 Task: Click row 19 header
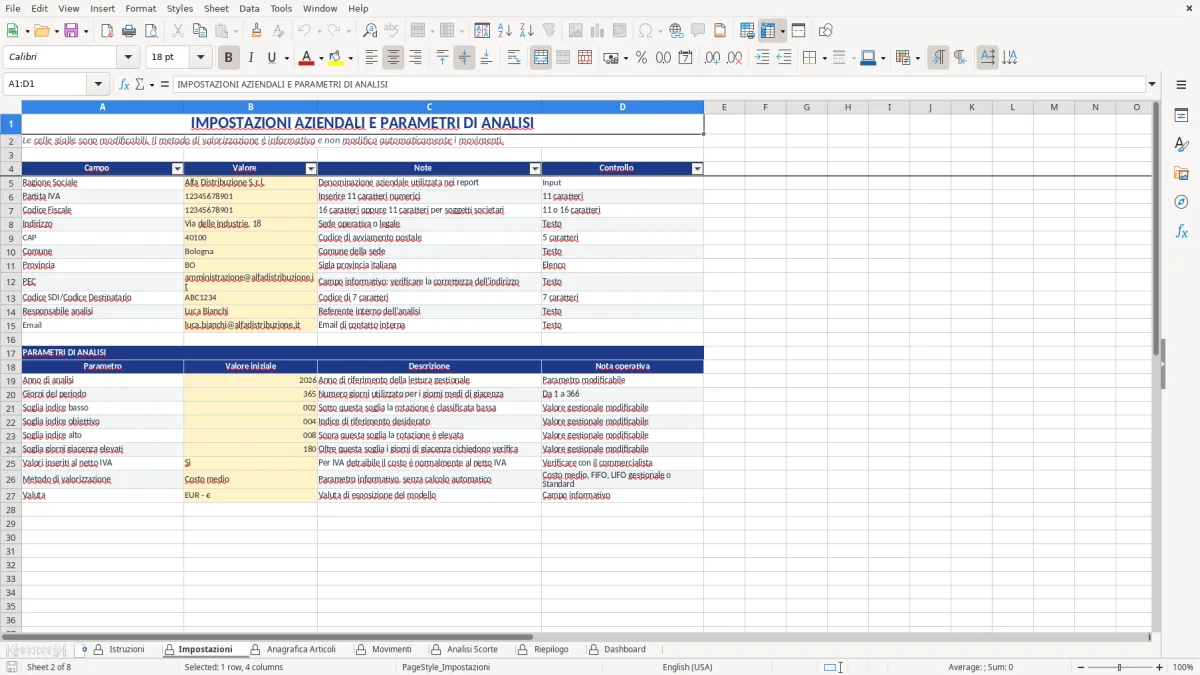[x=11, y=380]
